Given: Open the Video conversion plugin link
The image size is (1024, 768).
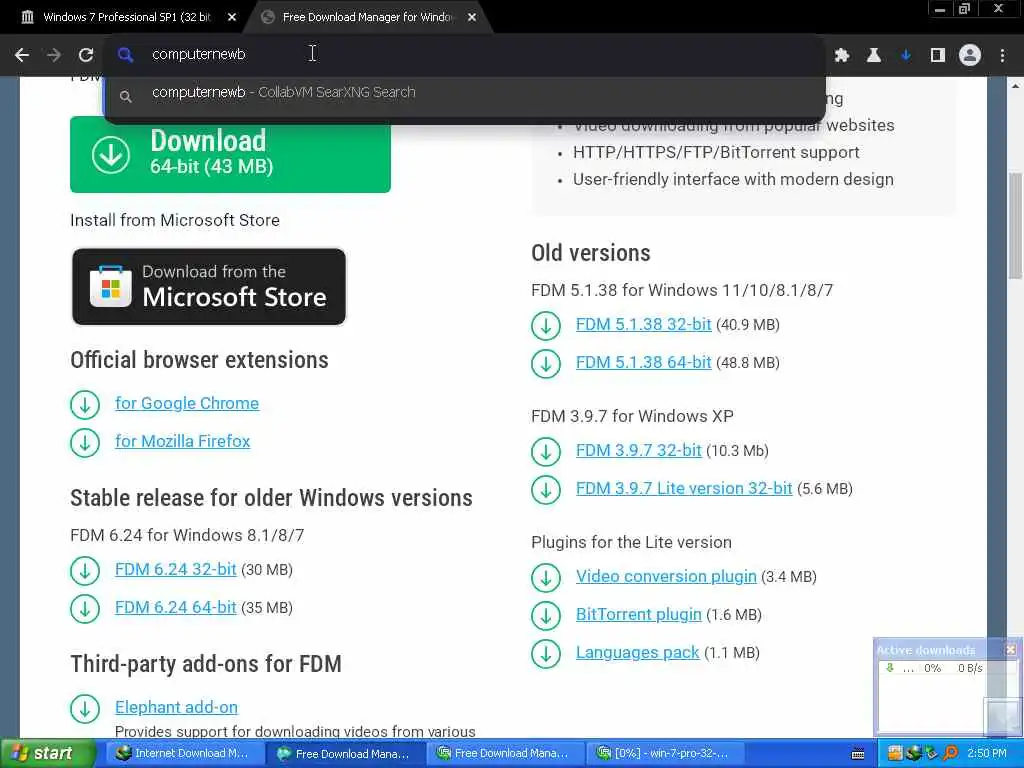Looking at the screenshot, I should coord(666,577).
